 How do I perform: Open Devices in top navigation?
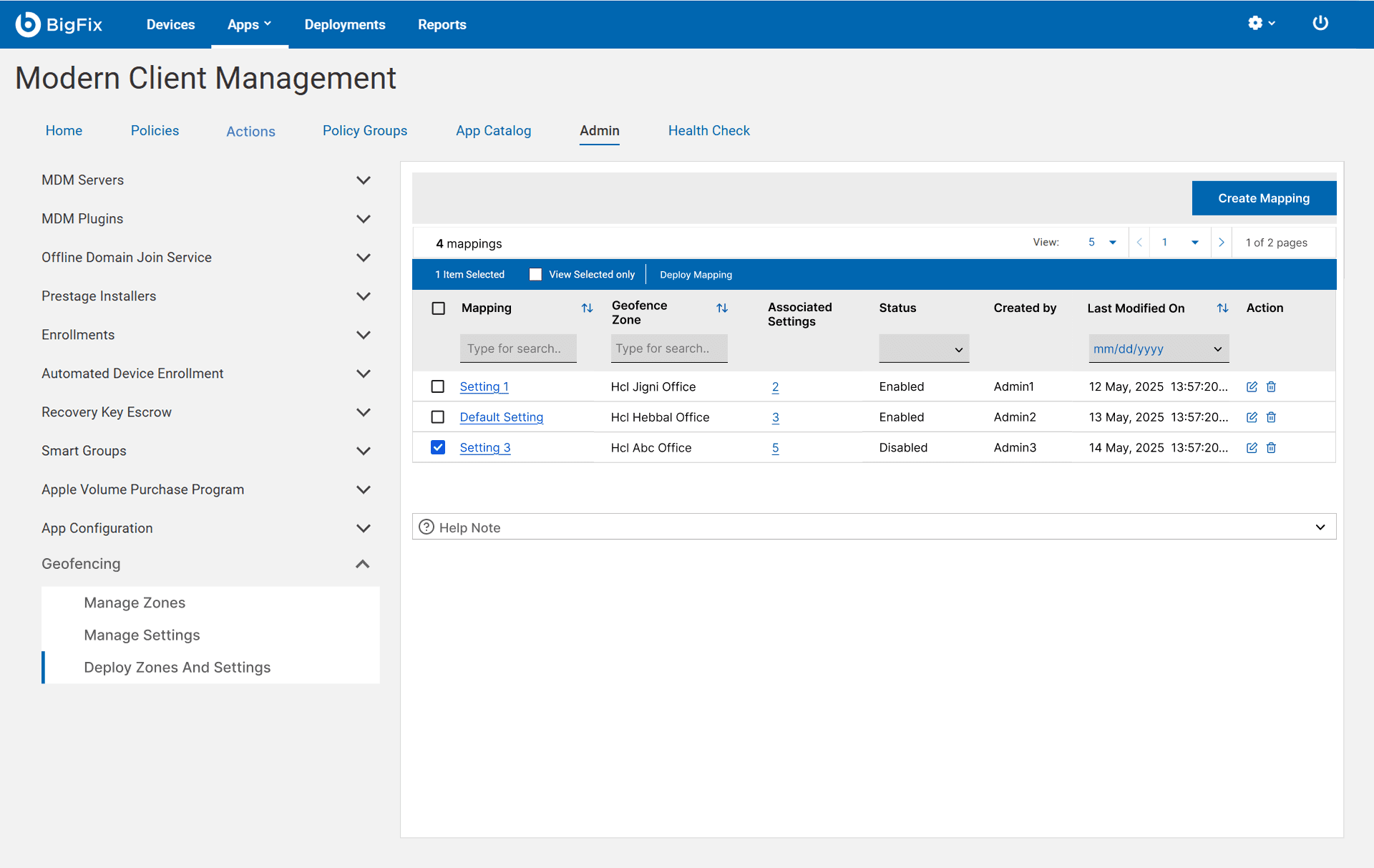pyautogui.click(x=170, y=24)
